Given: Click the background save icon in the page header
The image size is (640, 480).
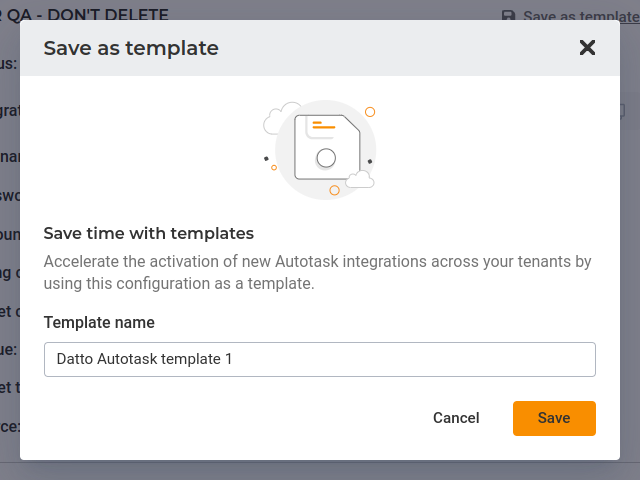Looking at the screenshot, I should pos(509,16).
